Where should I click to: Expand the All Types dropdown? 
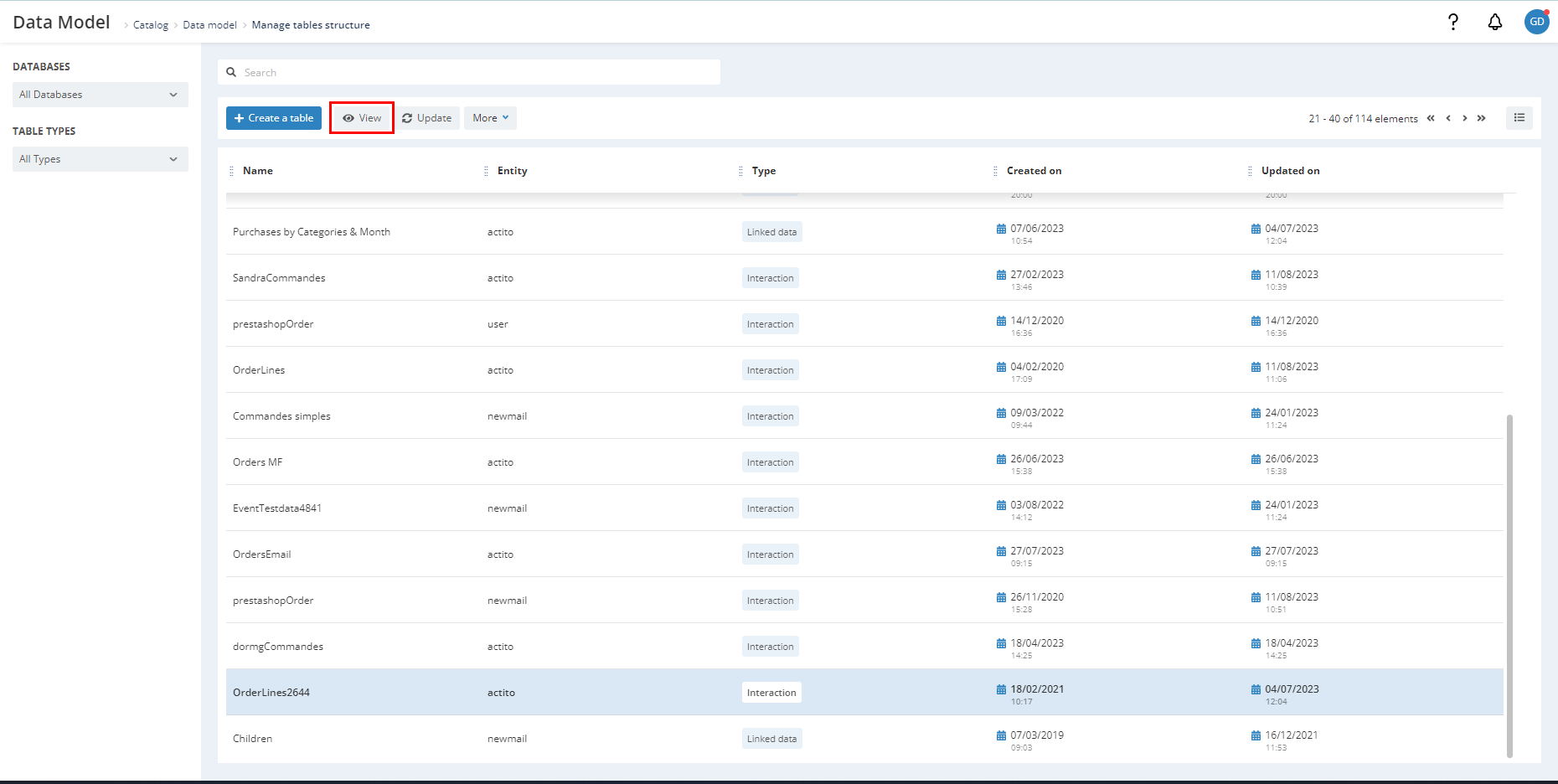pos(101,159)
